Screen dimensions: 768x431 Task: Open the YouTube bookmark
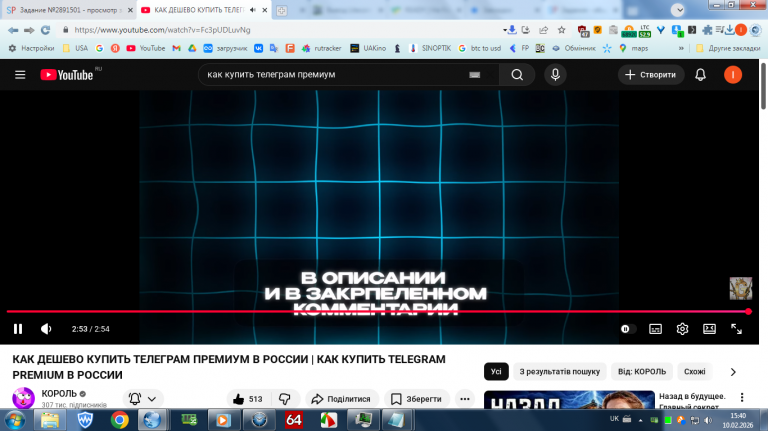point(146,48)
